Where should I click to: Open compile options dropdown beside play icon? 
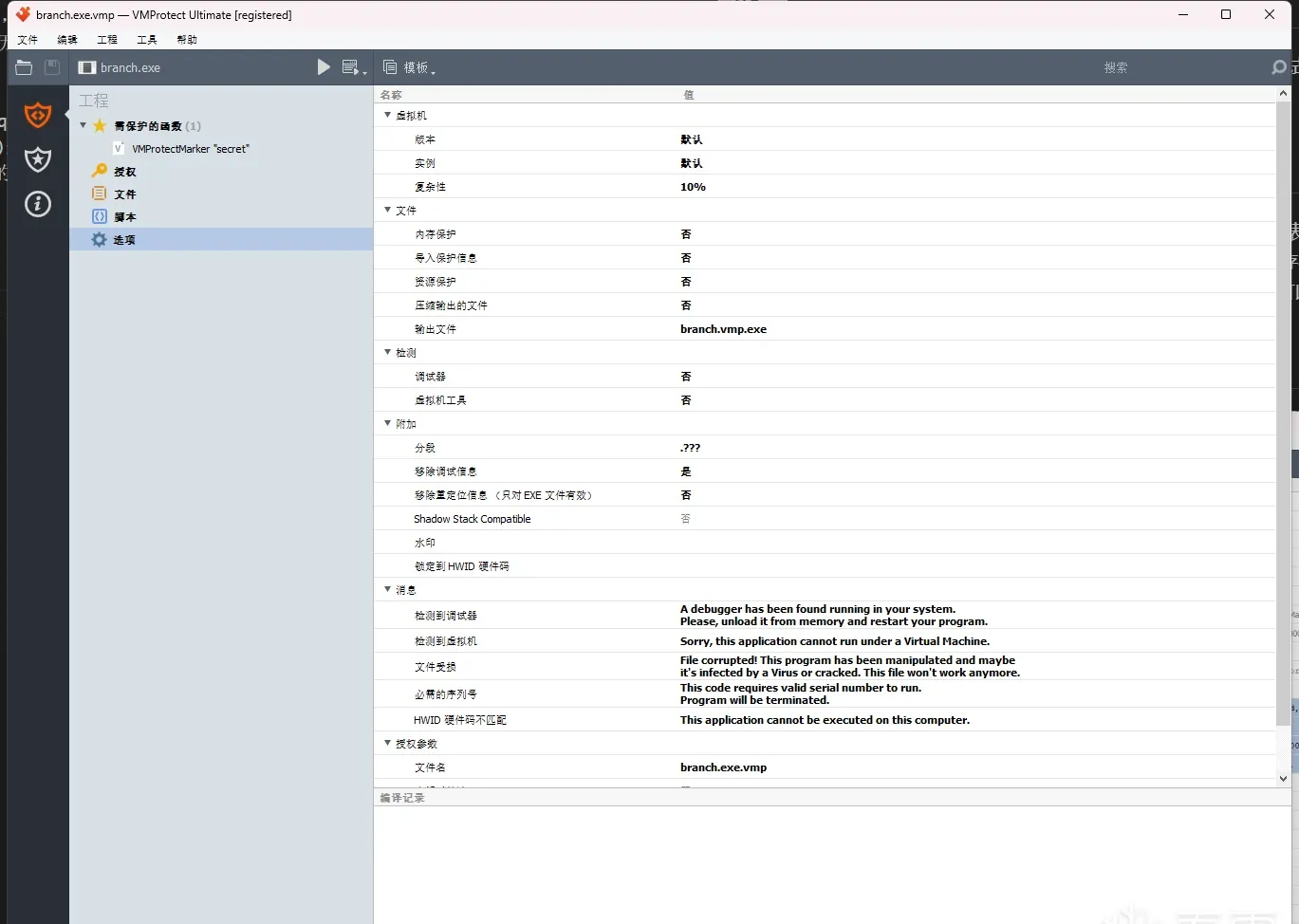(353, 67)
